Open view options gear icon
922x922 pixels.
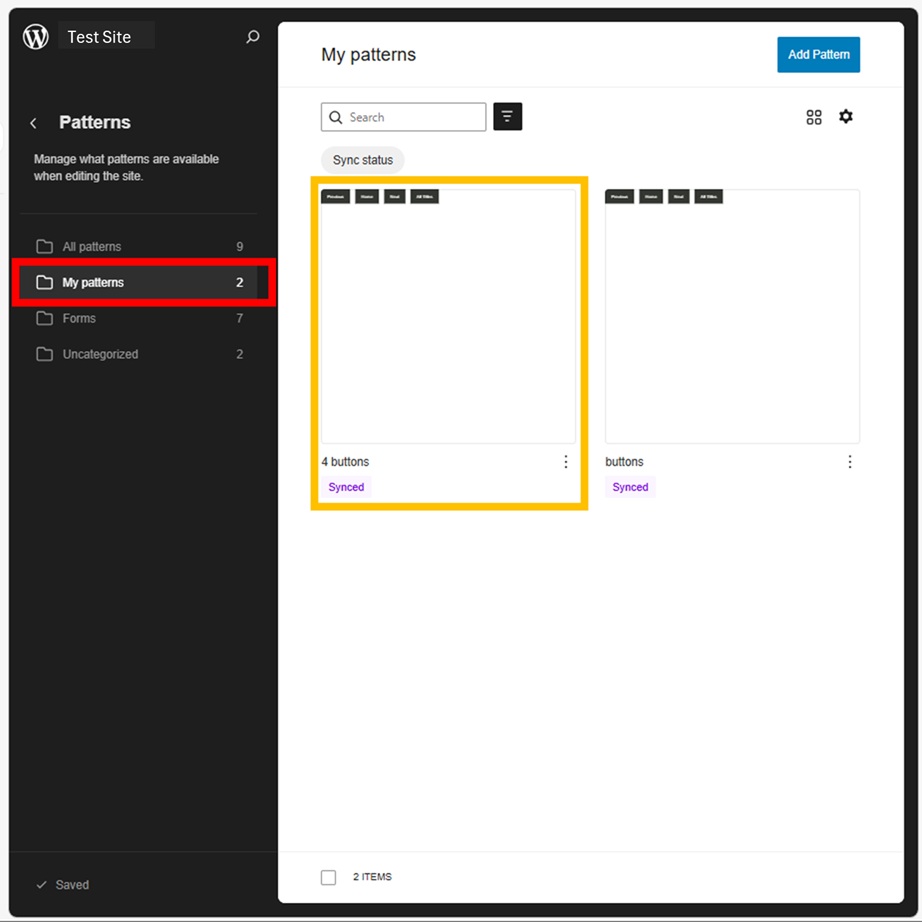(x=846, y=117)
